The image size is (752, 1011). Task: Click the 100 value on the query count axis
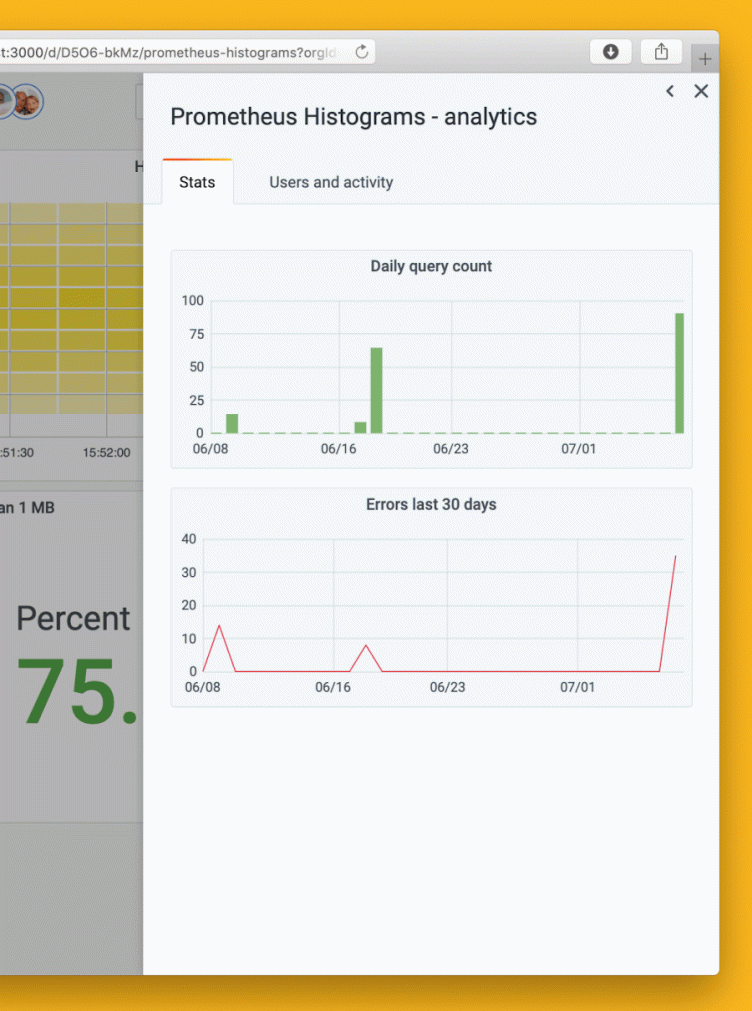[x=193, y=300]
